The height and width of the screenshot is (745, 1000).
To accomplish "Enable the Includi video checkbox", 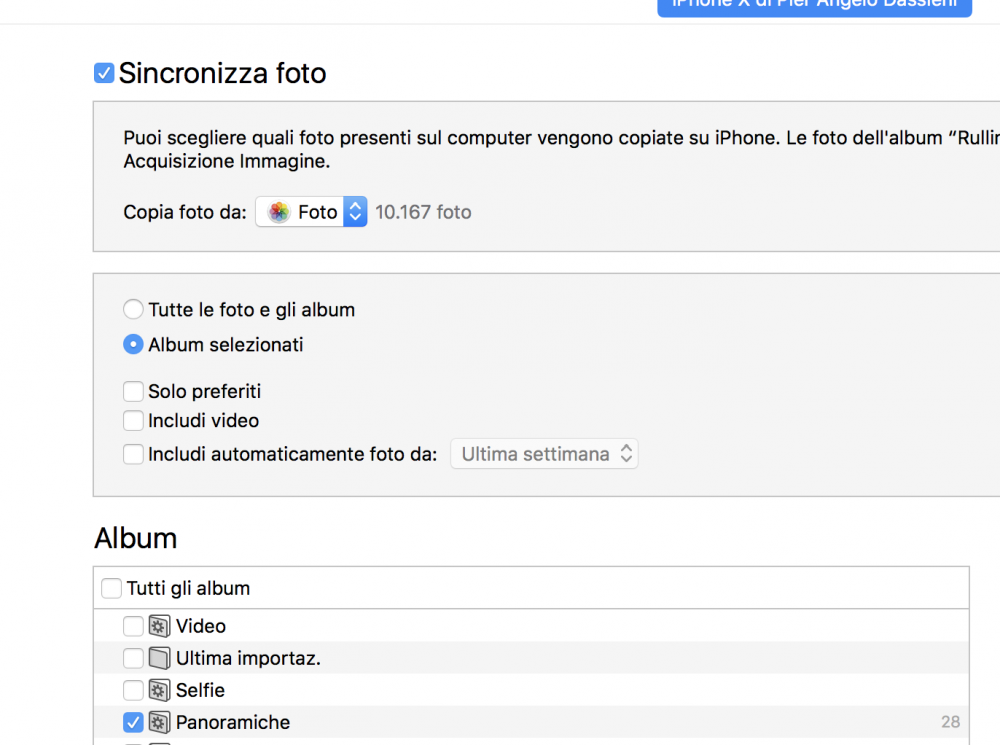I will click(x=133, y=420).
